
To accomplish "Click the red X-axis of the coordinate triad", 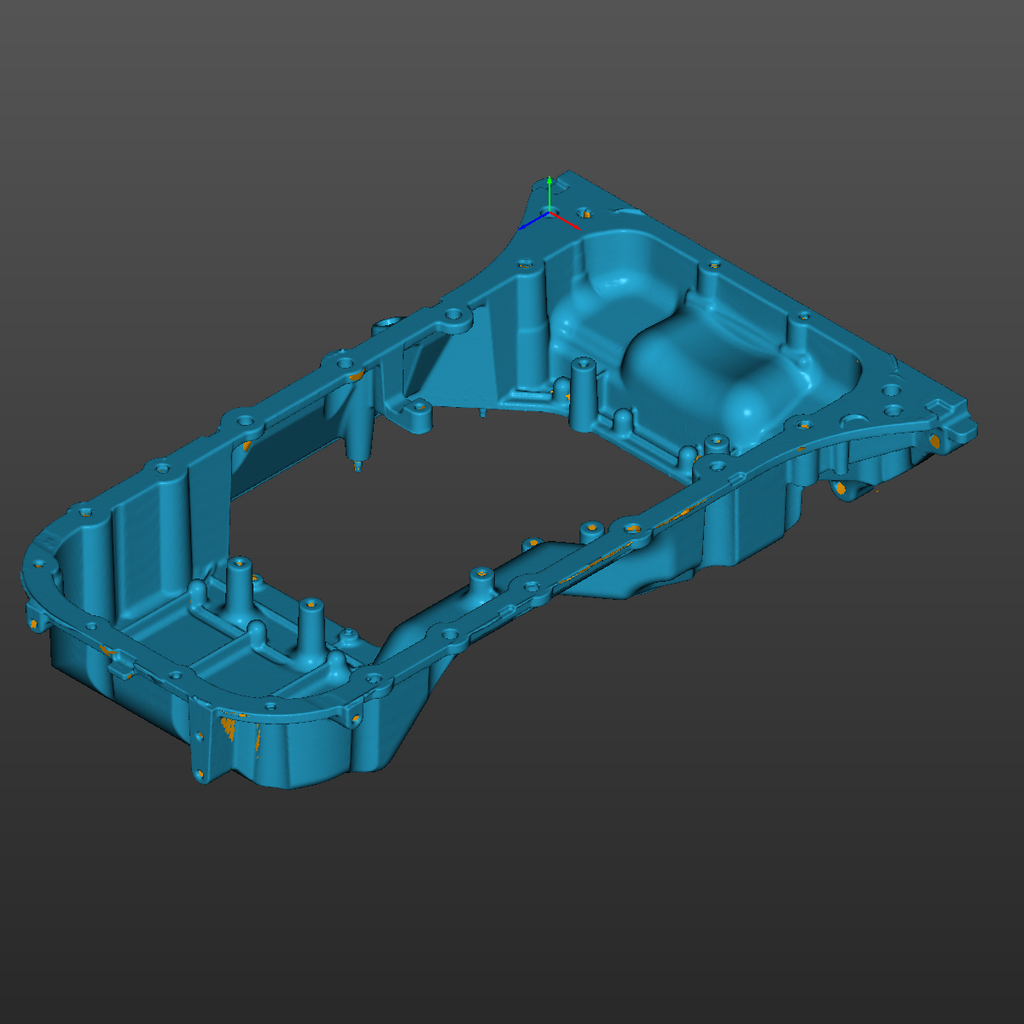I will (x=566, y=221).
